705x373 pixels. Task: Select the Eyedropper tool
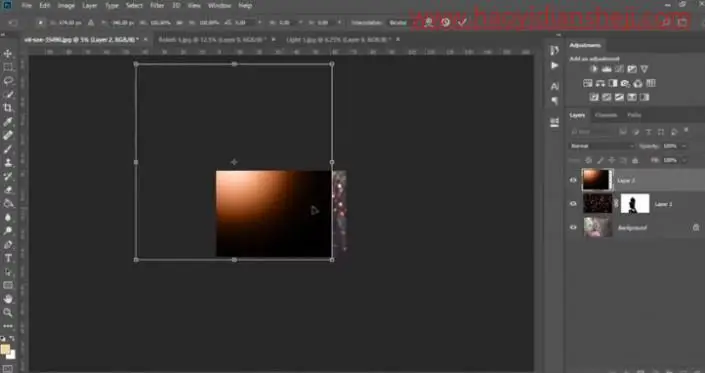[8, 122]
